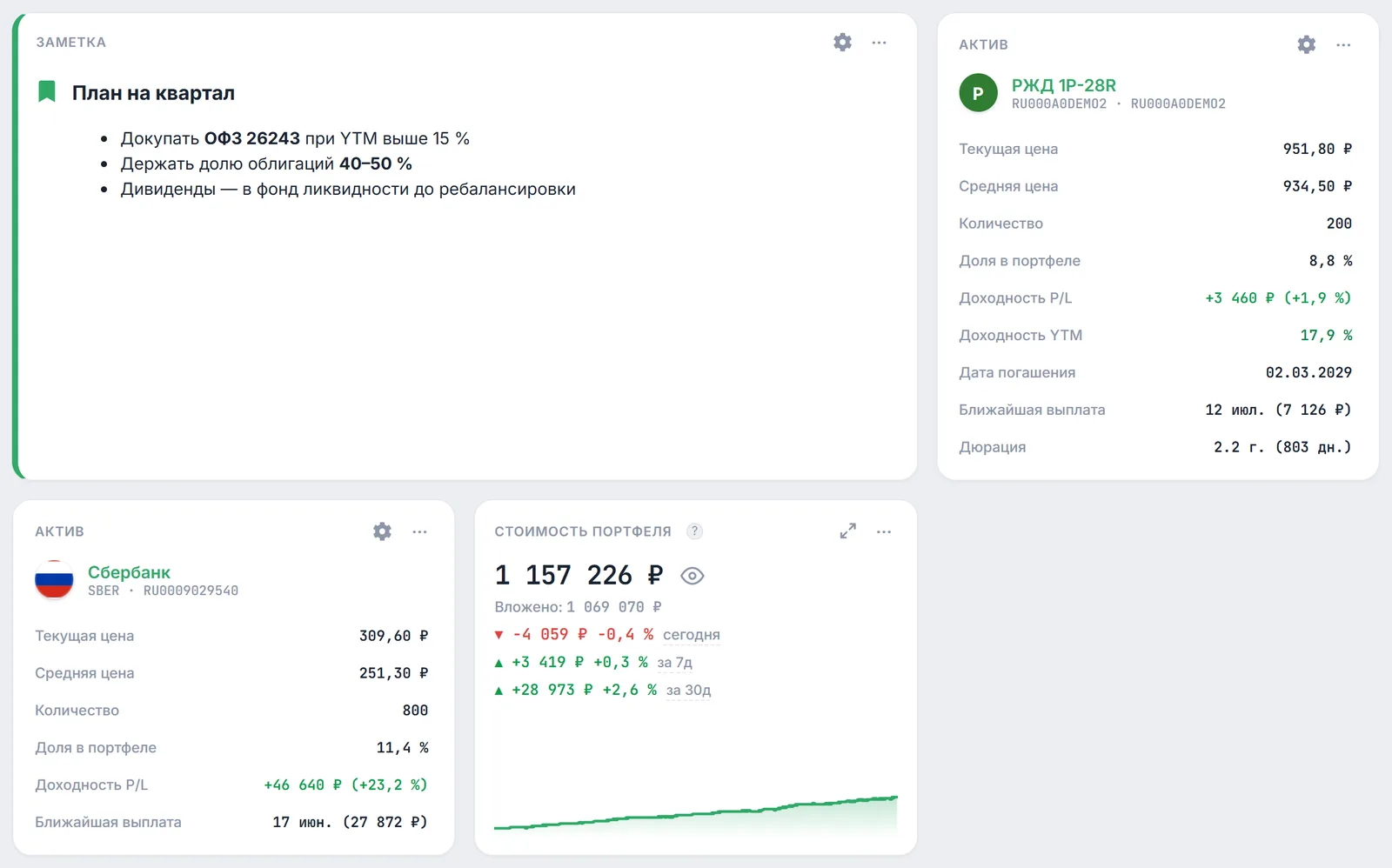Click the portfolio value green chart

tap(696, 813)
